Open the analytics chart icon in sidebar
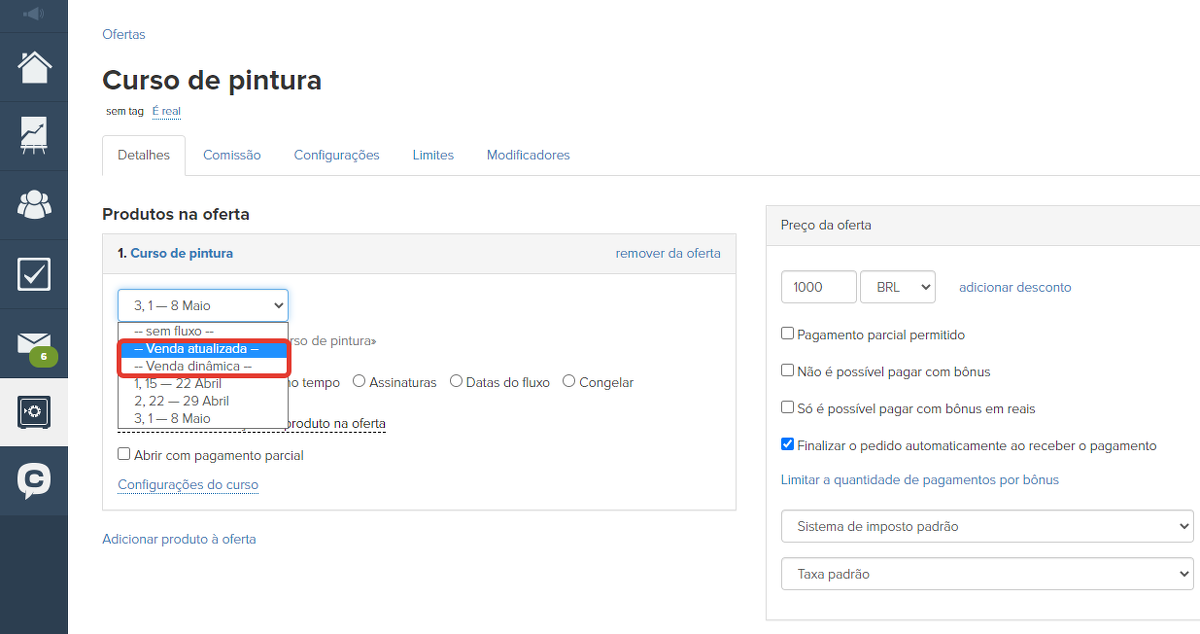 click(34, 135)
